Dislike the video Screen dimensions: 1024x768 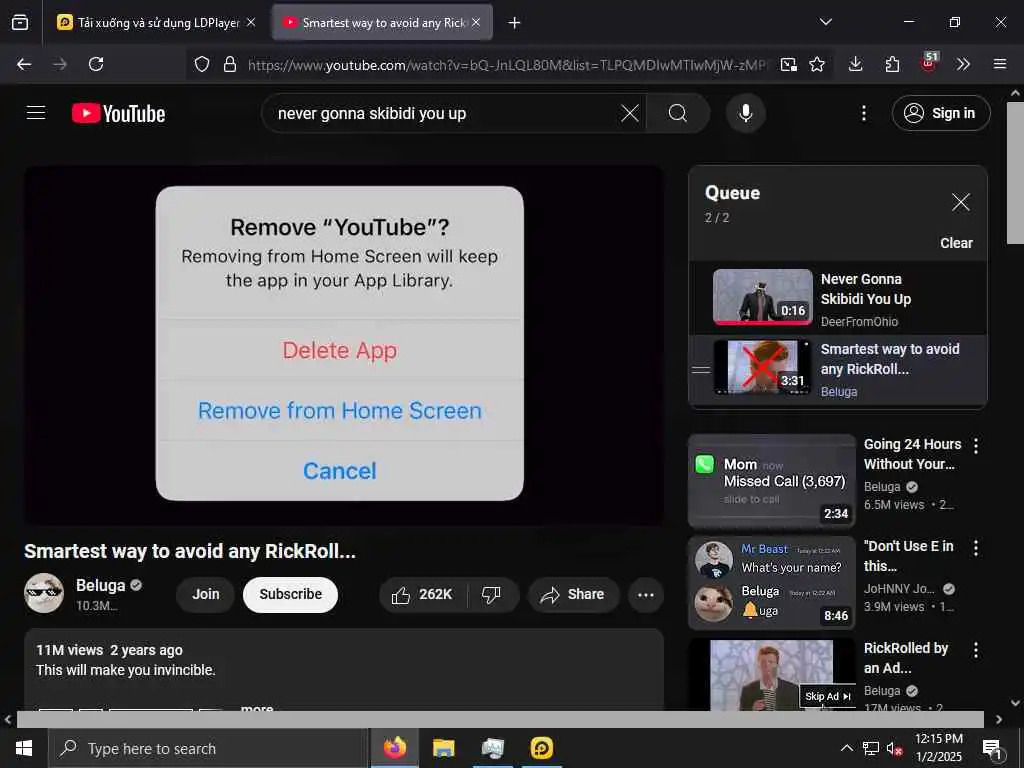click(491, 594)
